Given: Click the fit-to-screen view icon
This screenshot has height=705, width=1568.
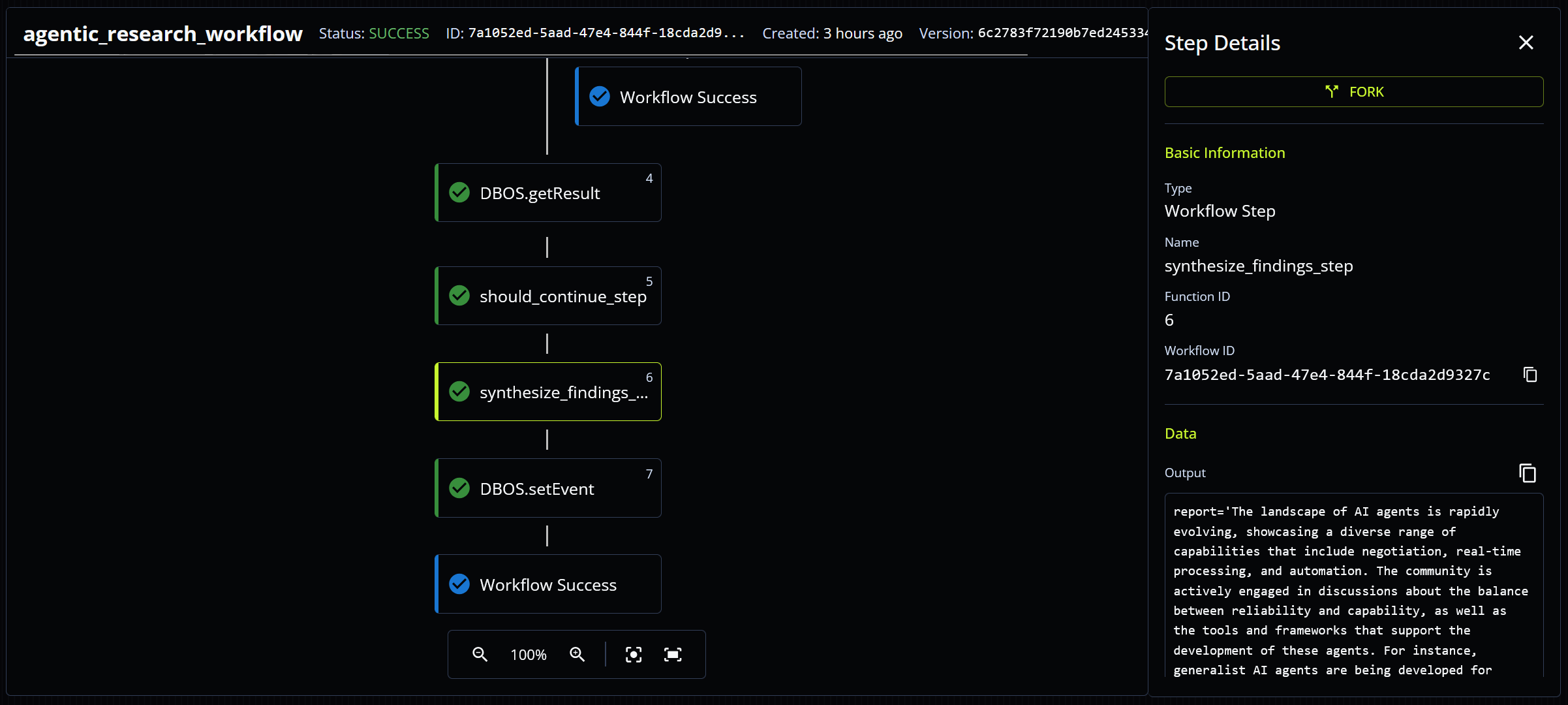Looking at the screenshot, I should tap(673, 654).
